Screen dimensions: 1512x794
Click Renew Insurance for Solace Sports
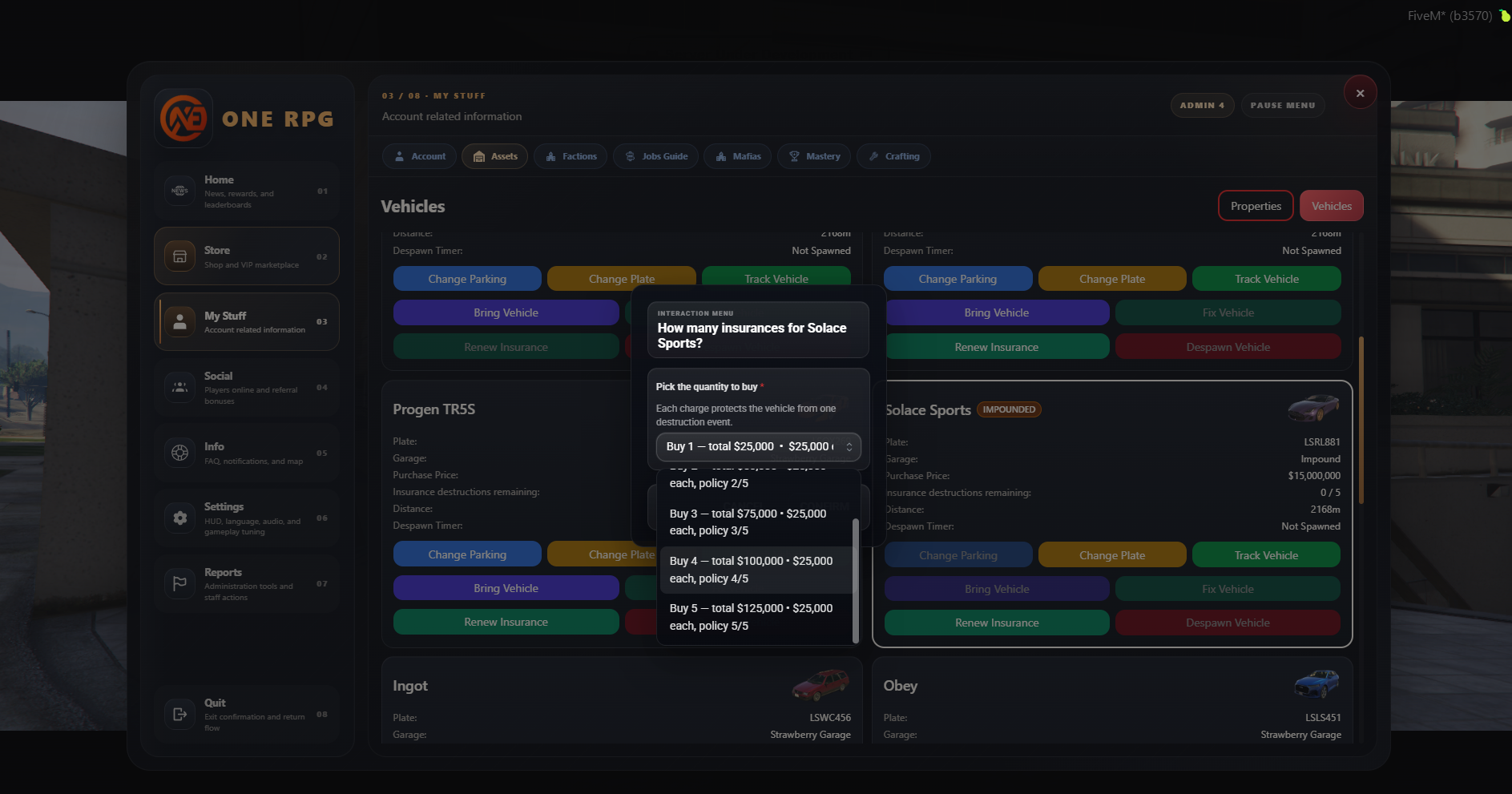pyautogui.click(x=997, y=623)
